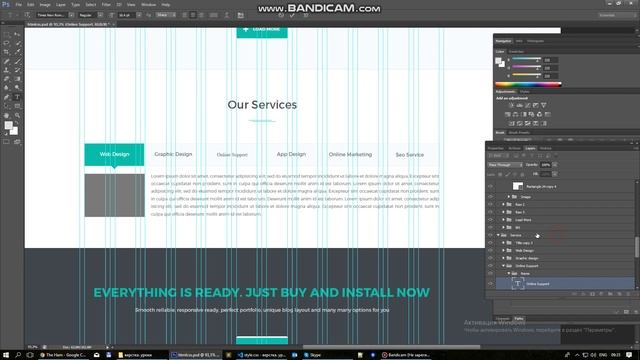Open the Image menu
The image size is (640, 360).
[45, 4]
